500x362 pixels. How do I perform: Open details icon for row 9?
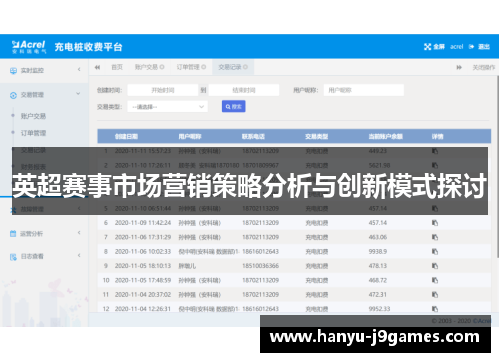pyautogui.click(x=435, y=266)
